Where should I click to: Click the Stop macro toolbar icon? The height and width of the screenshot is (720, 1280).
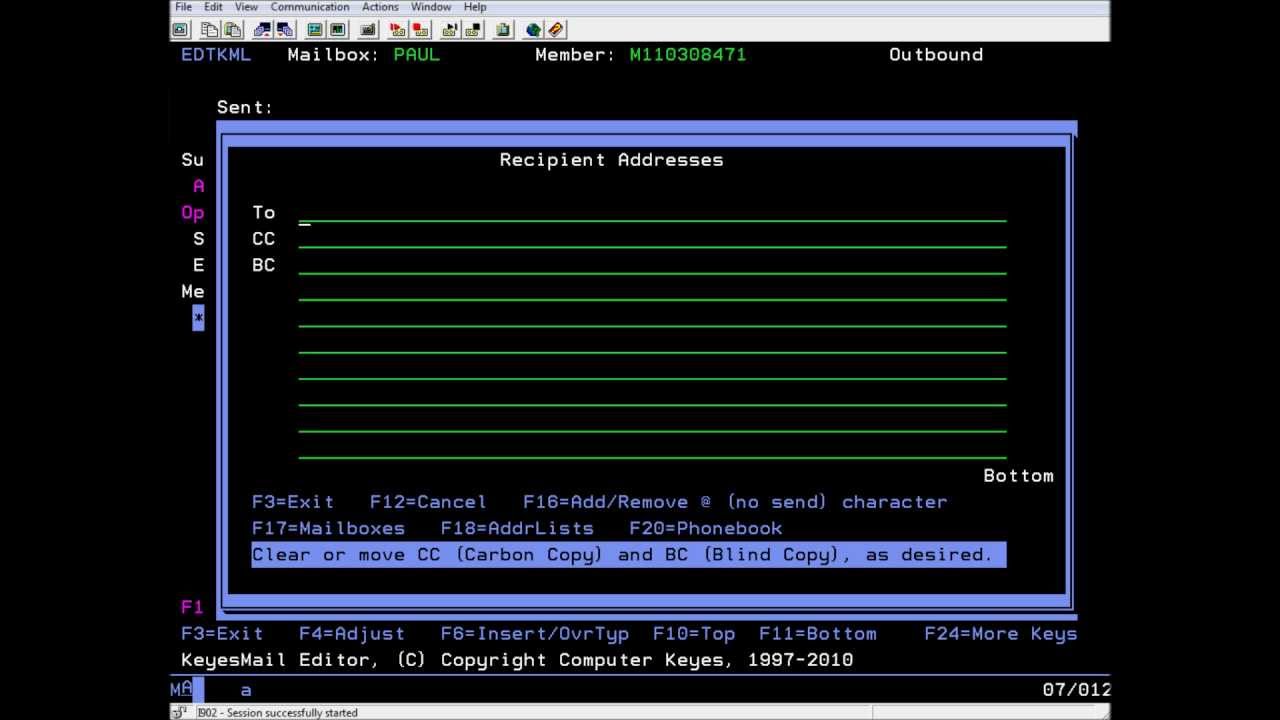click(420, 30)
